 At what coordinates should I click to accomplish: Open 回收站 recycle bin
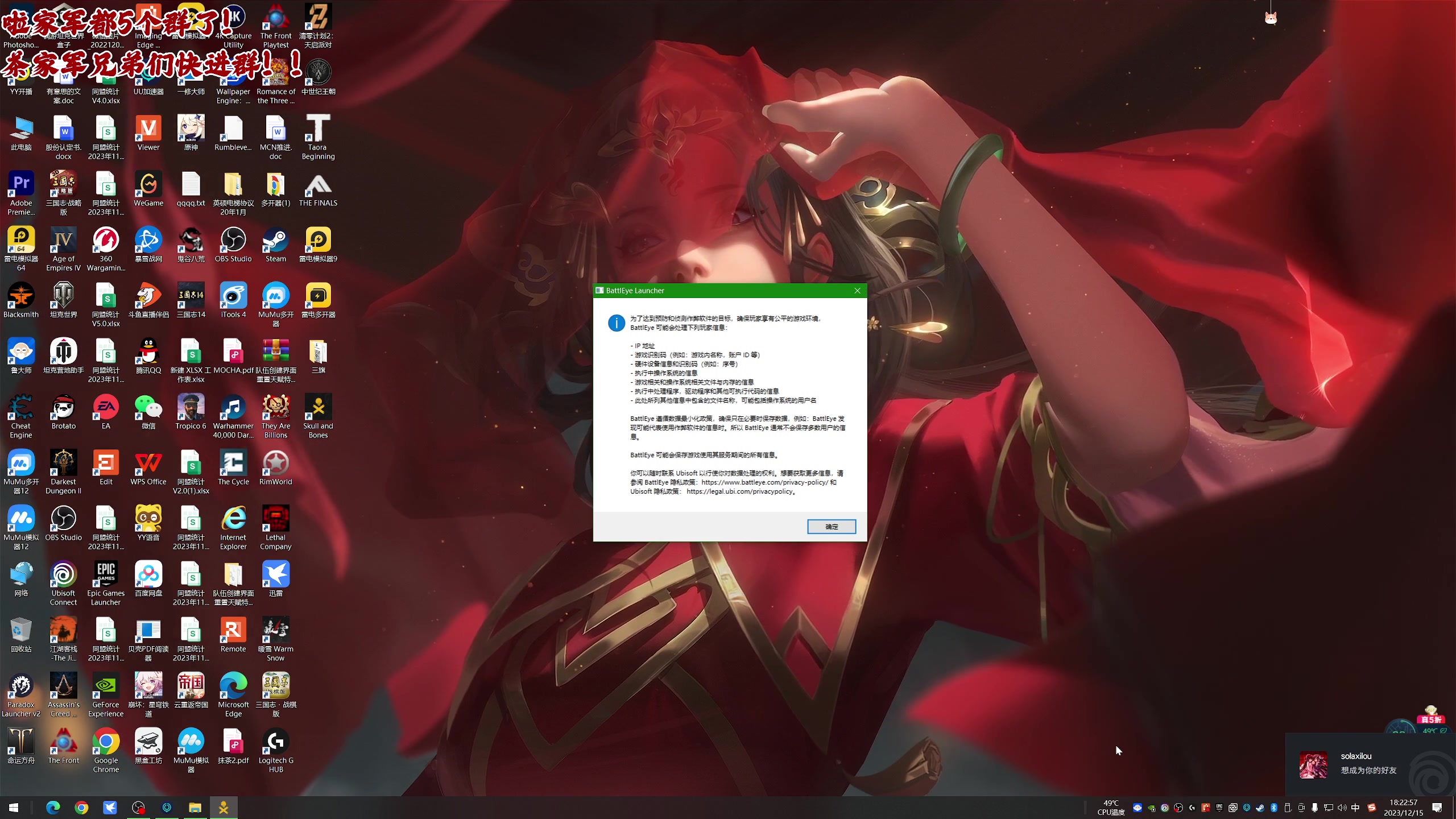click(21, 635)
